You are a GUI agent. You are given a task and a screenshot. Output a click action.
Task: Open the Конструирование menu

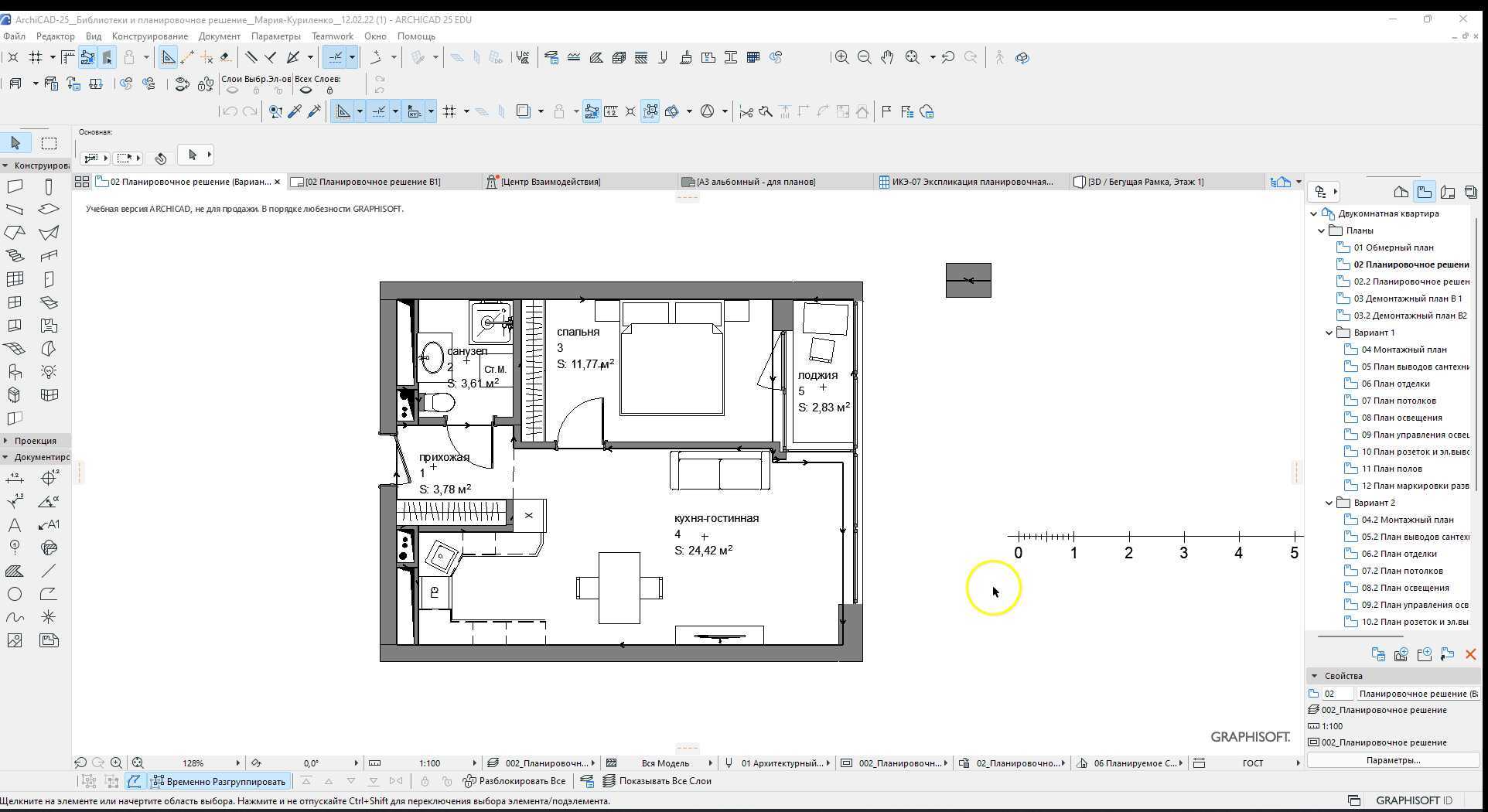(x=149, y=36)
